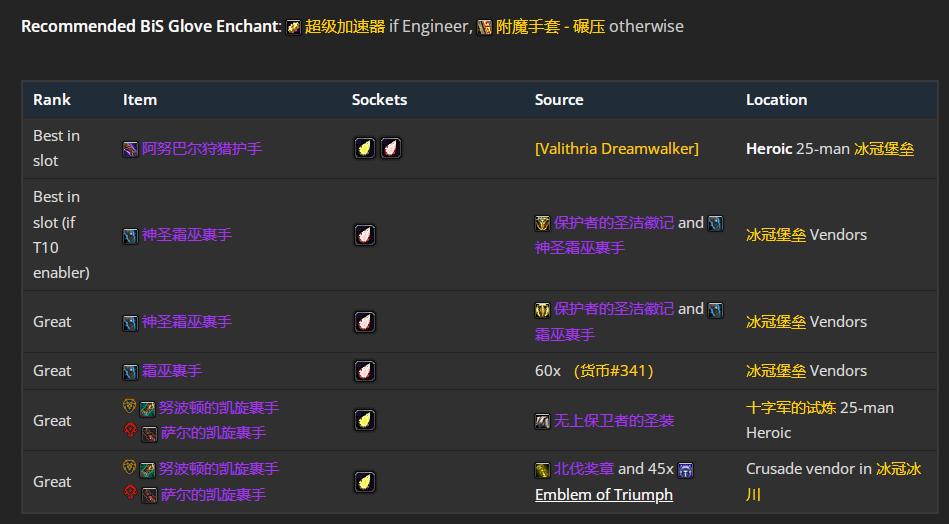Click the red gem socket beside yellow in first row
The image size is (949, 524).
[x=391, y=148]
